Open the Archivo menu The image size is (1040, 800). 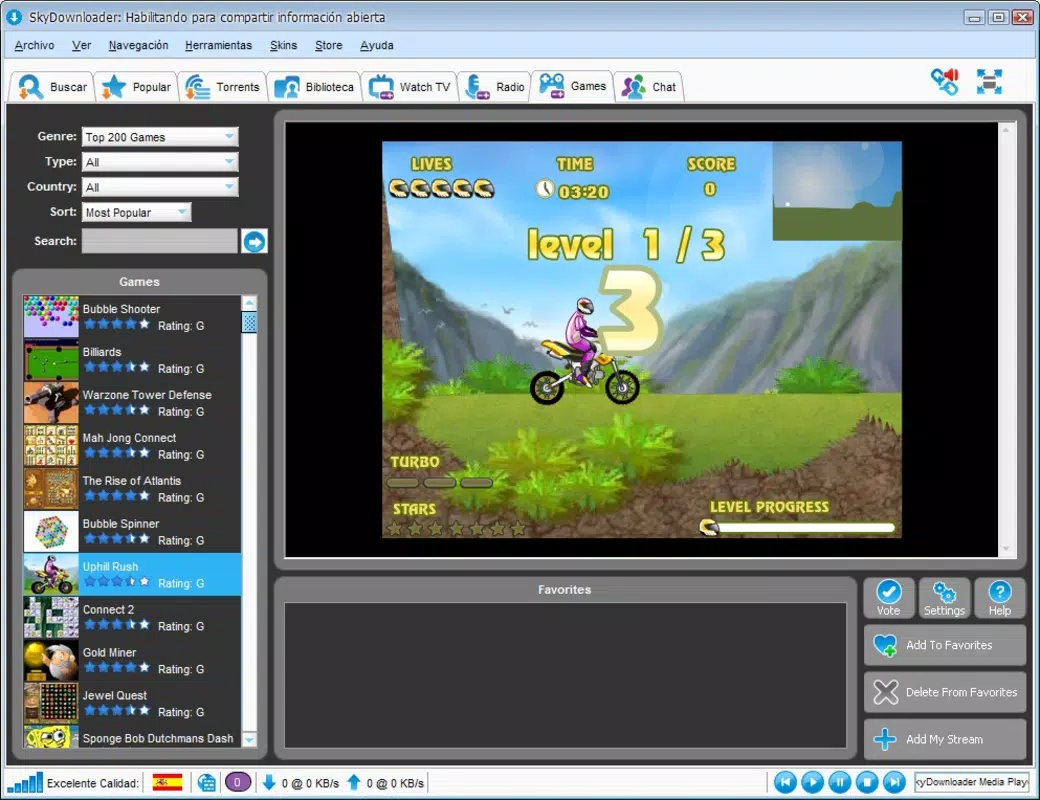click(x=34, y=45)
